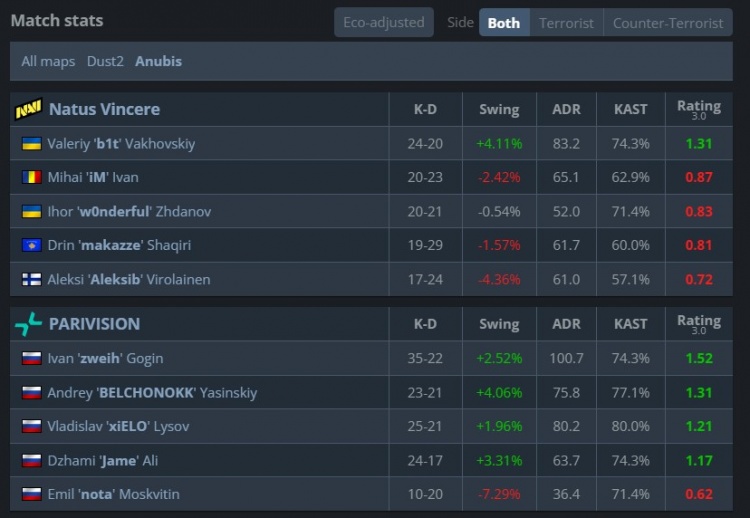Click the Finnish flag beside Aleksib
This screenshot has height=518, width=750.
pyautogui.click(x=31, y=280)
